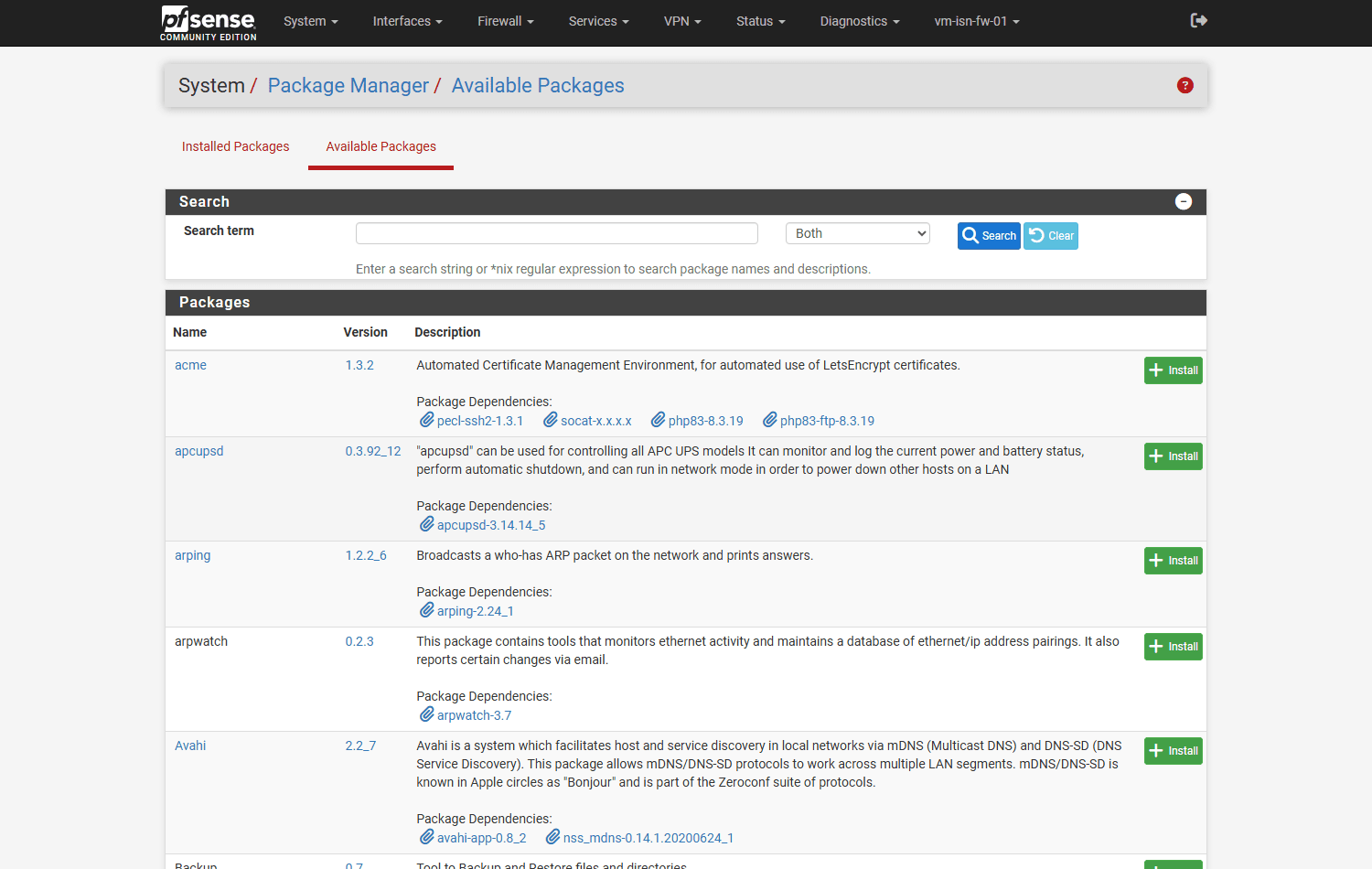Open the VPN menu
This screenshot has height=869, width=1372.
coord(682,21)
